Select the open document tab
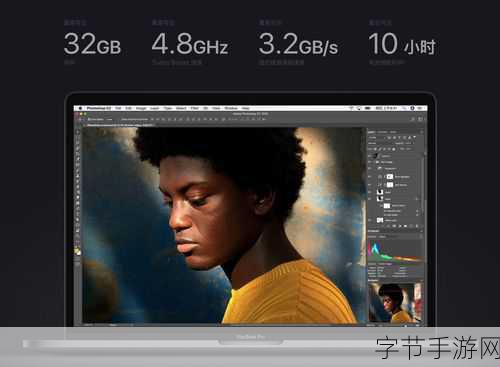The image size is (500, 367). point(120,125)
